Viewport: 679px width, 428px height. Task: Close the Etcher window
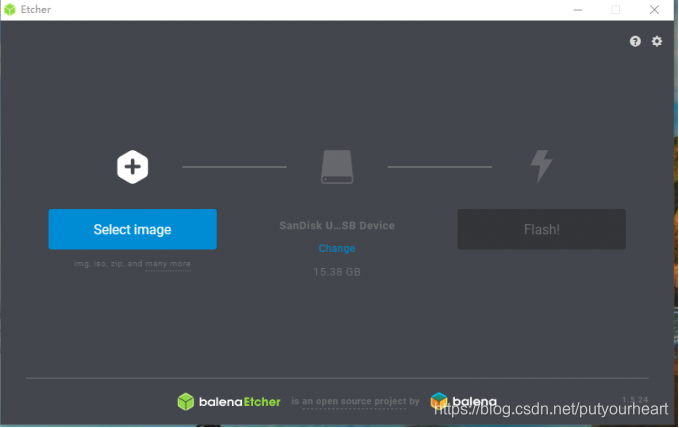654,10
